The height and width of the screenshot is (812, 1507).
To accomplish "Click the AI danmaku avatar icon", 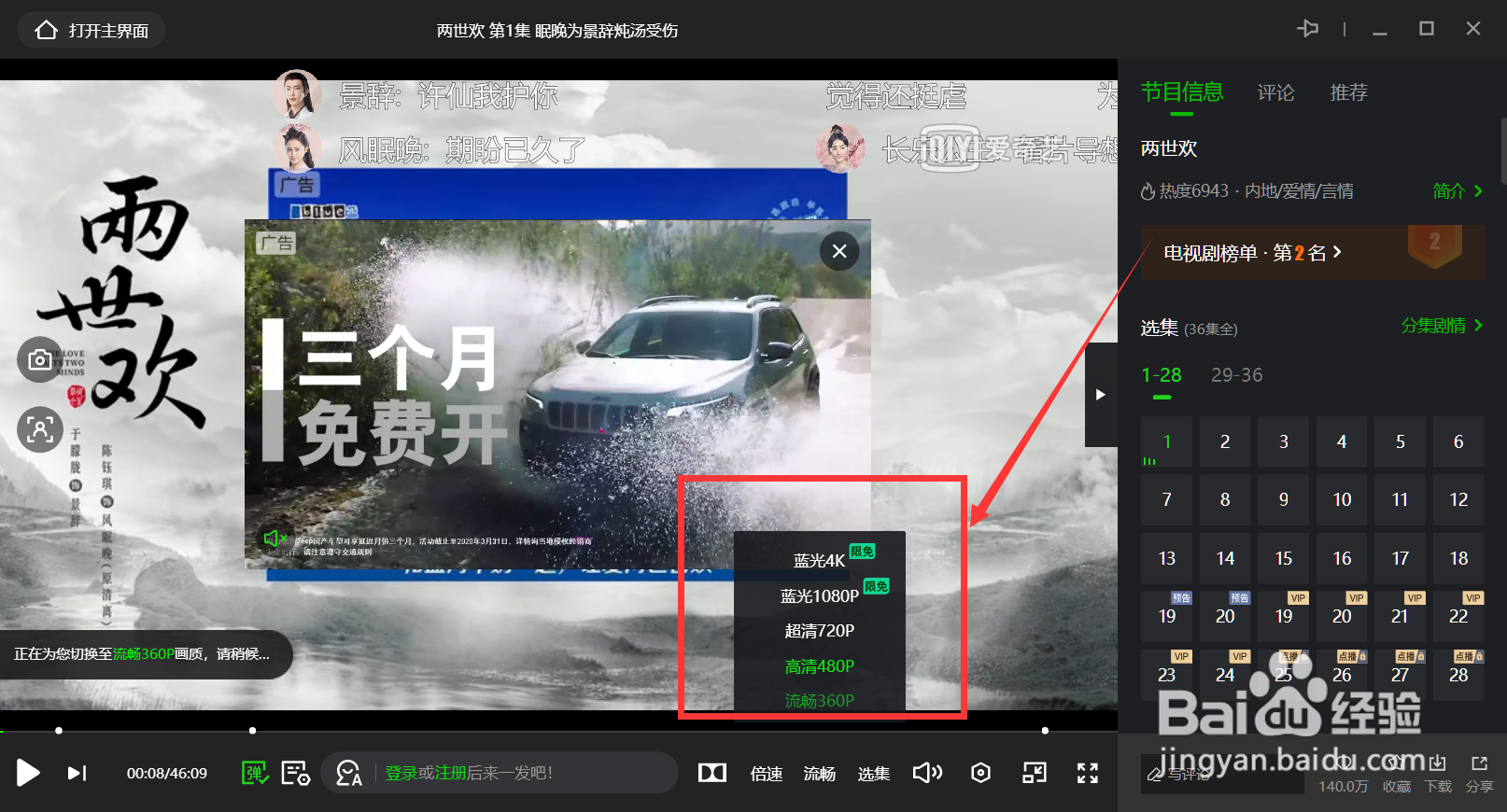I will coord(348,773).
